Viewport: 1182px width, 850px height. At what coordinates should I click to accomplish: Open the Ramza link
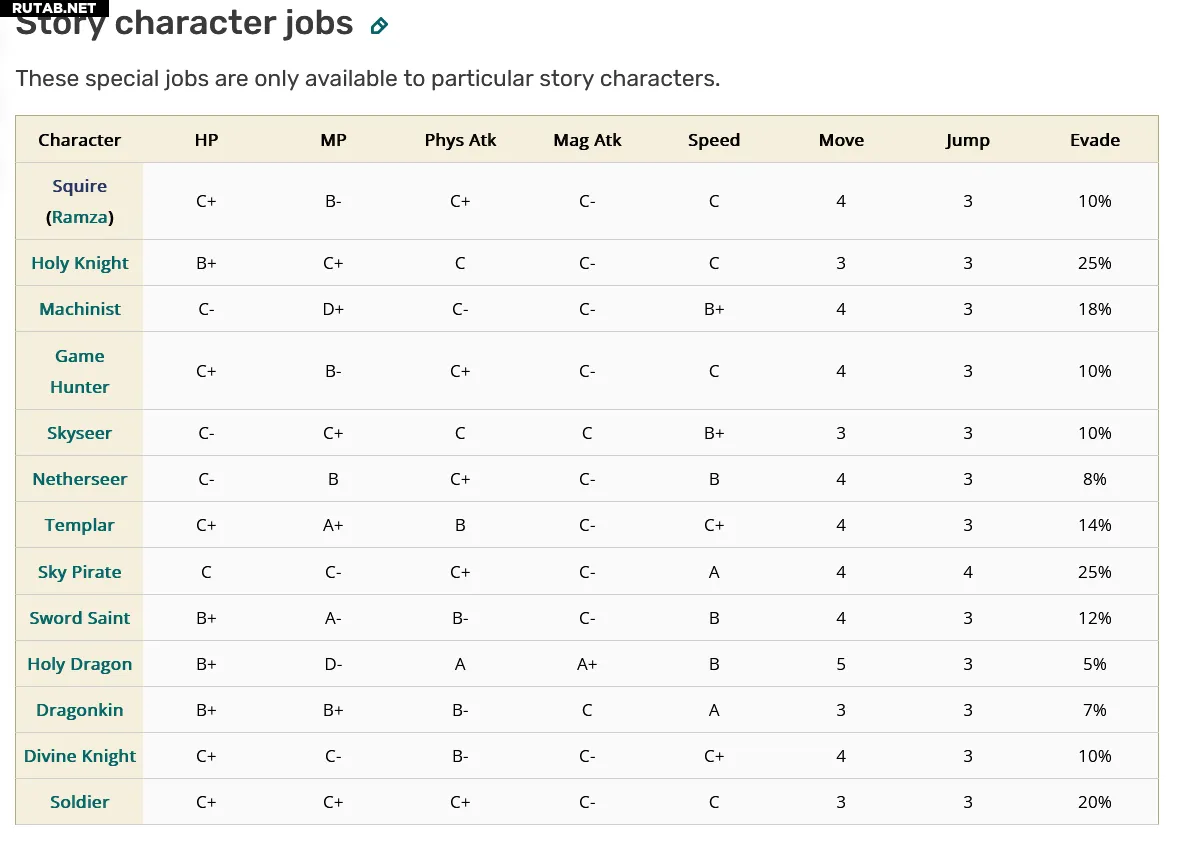coord(82,217)
